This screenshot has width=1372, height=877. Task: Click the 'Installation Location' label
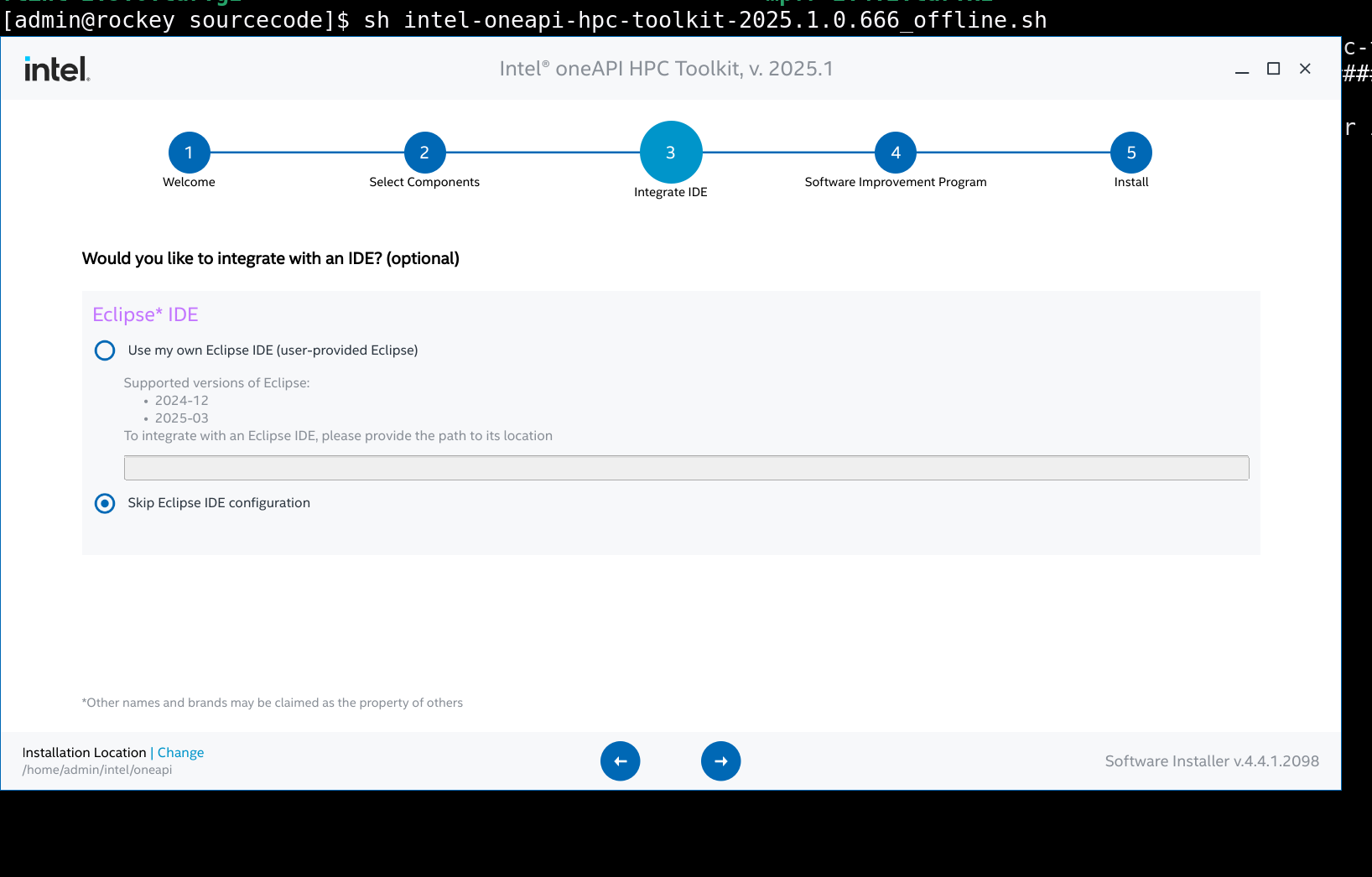pos(85,753)
